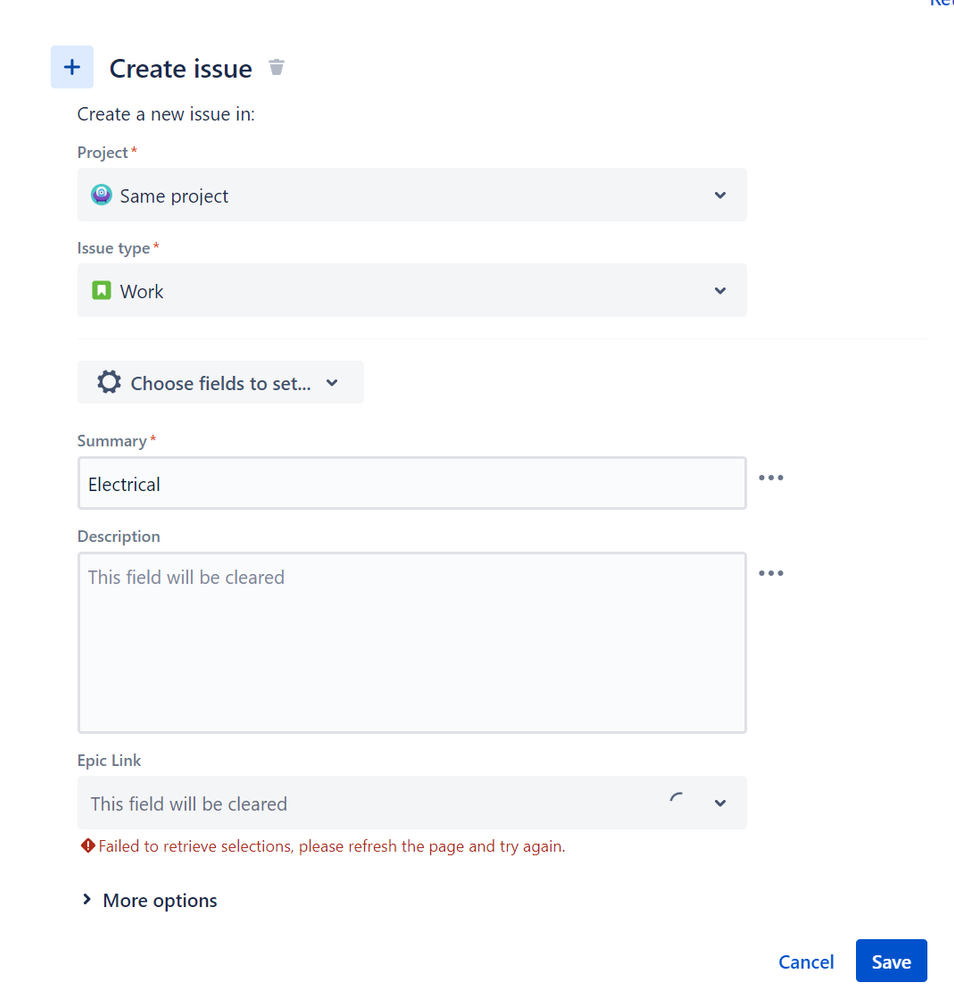Open the three-dot menu beside Summary
The width and height of the screenshot is (954, 999).
770,478
